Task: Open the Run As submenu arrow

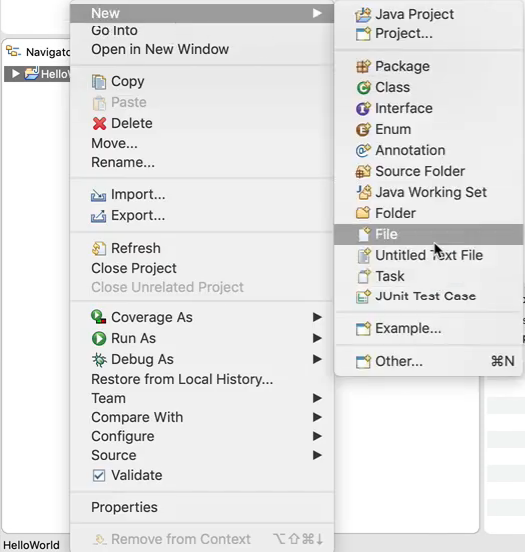Action: point(317,338)
